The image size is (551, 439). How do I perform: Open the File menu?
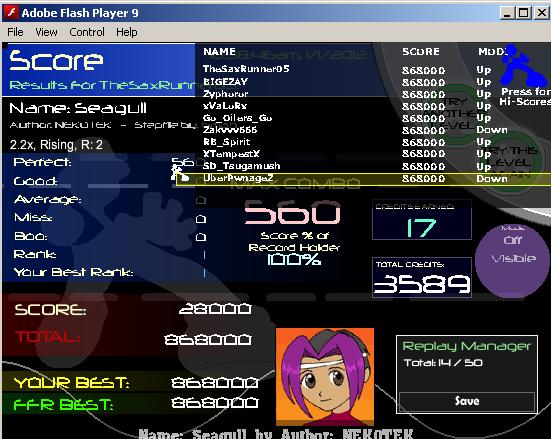pos(15,32)
